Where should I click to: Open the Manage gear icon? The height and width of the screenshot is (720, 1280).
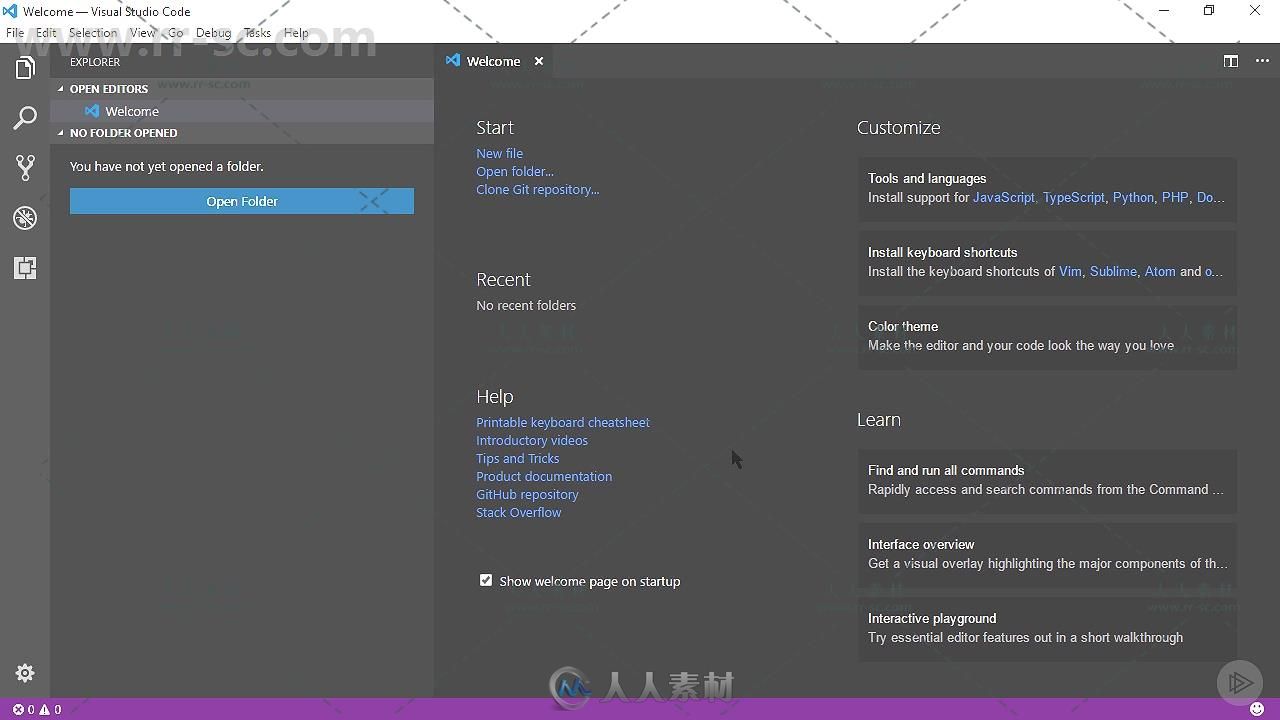(x=25, y=673)
